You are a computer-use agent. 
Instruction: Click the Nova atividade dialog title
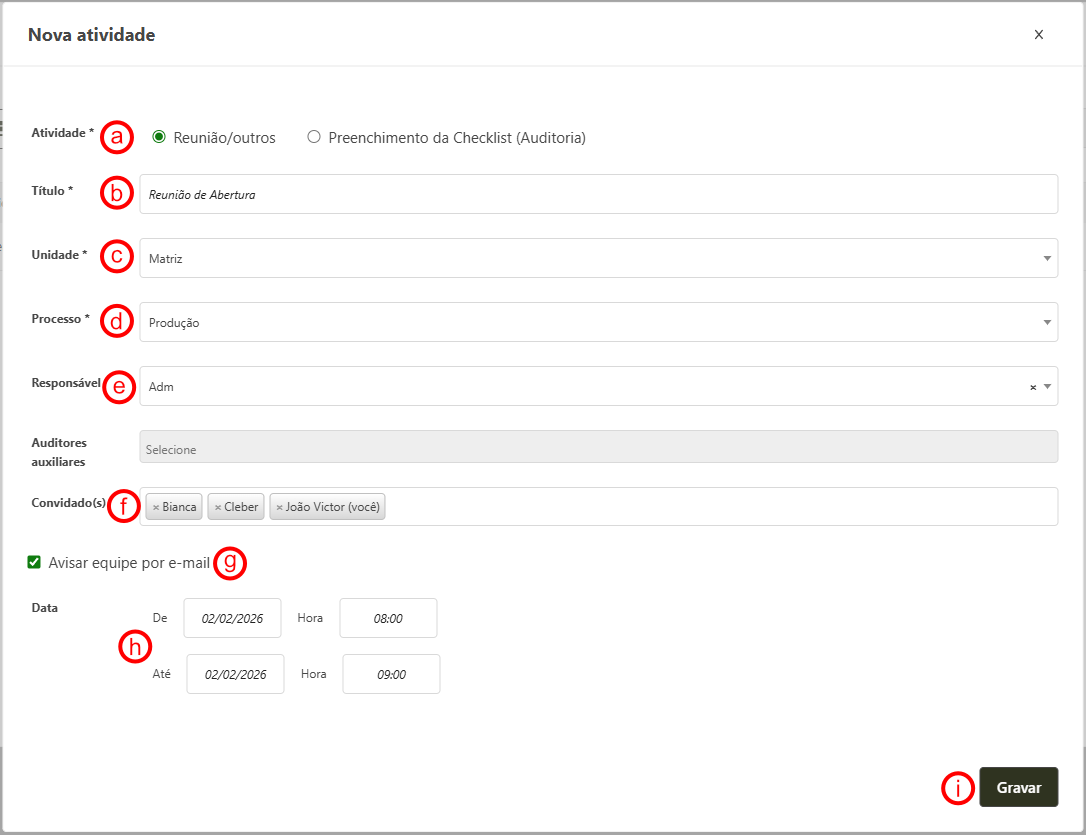point(91,35)
